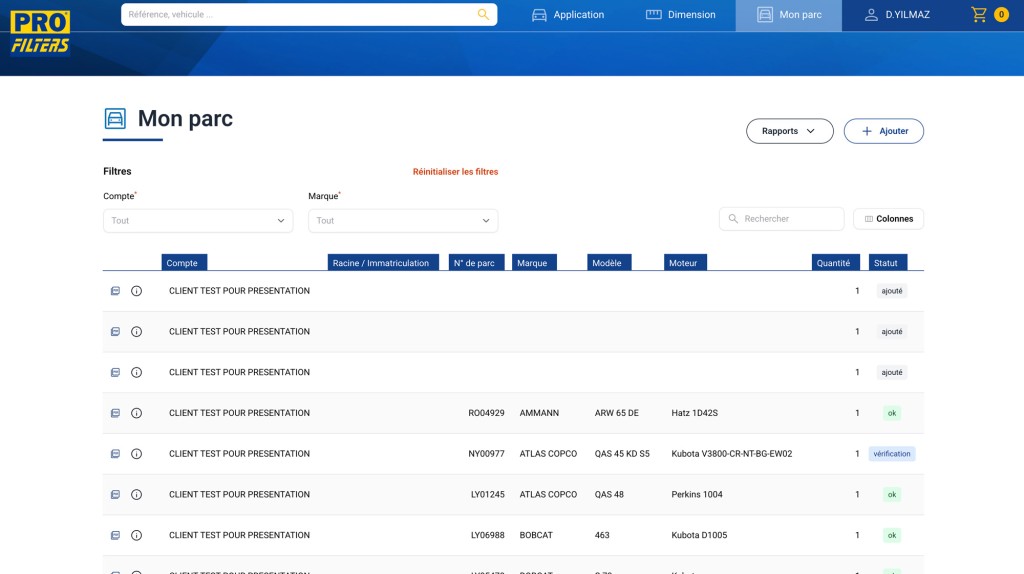Viewport: 1024px width, 574px height.
Task: Sort by N° de parc column header
Action: [476, 263]
